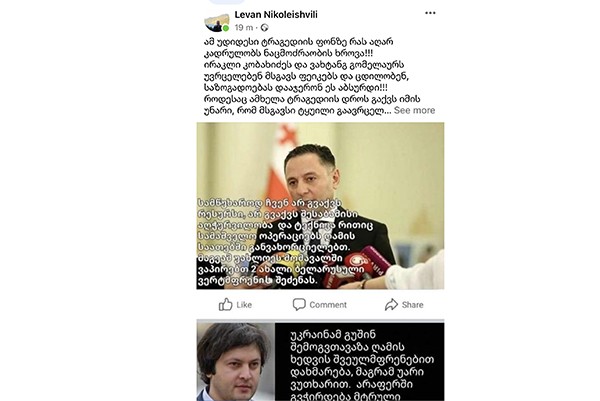This screenshot has width=600, height=401.
Task: Click the Like text label
Action: point(244,305)
